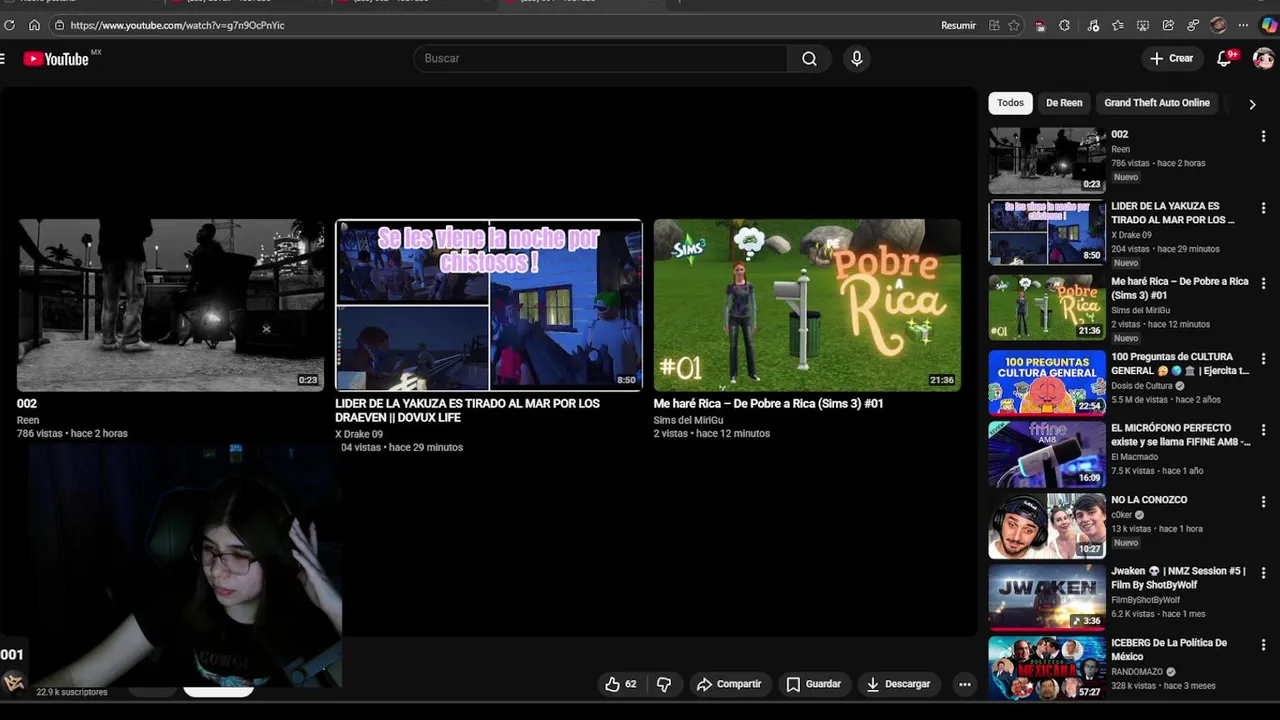Open options for Me haré Rica sidebar video
Viewport: 1280px width, 720px height.
(x=1263, y=283)
